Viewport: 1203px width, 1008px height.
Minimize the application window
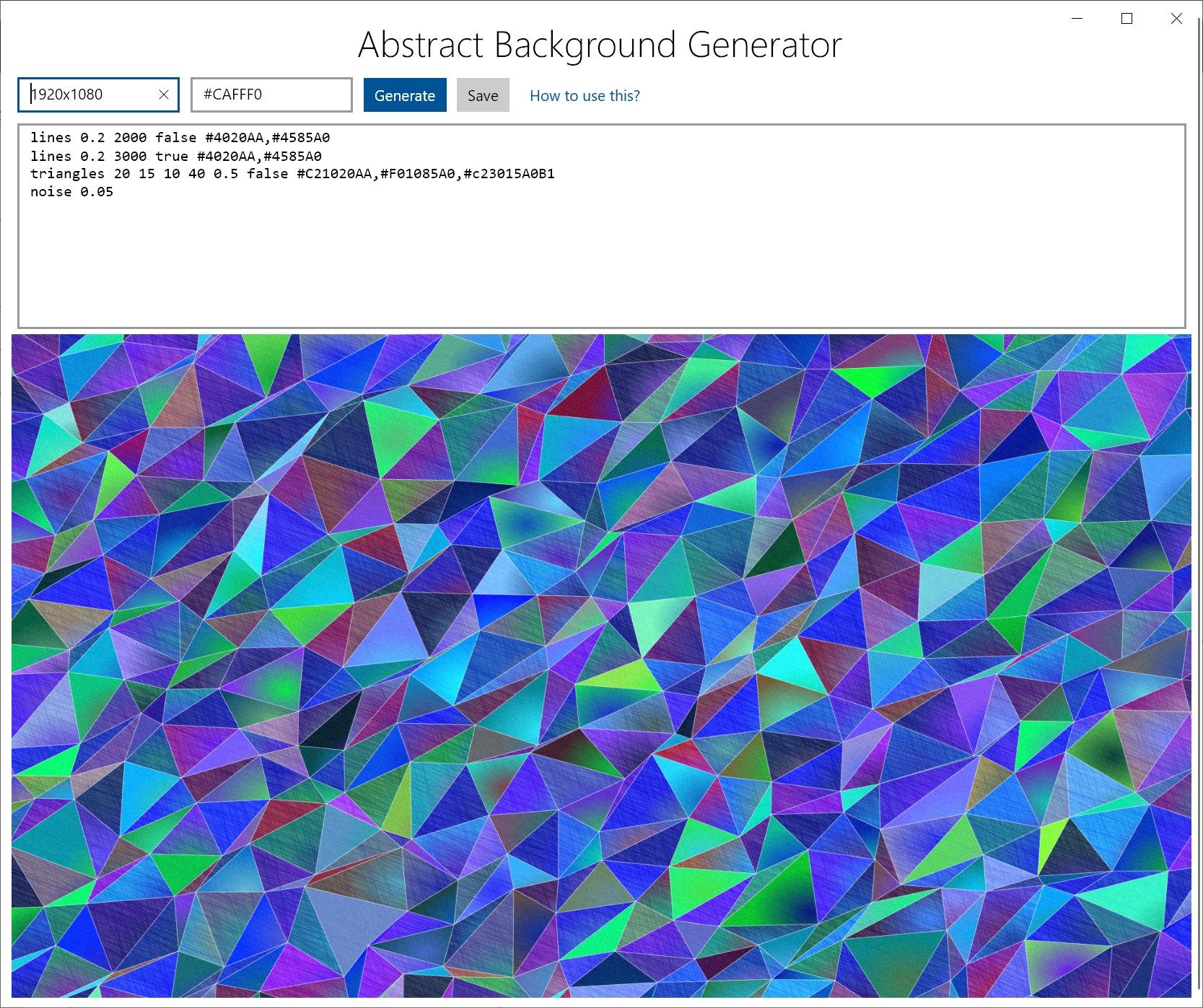[x=1078, y=19]
